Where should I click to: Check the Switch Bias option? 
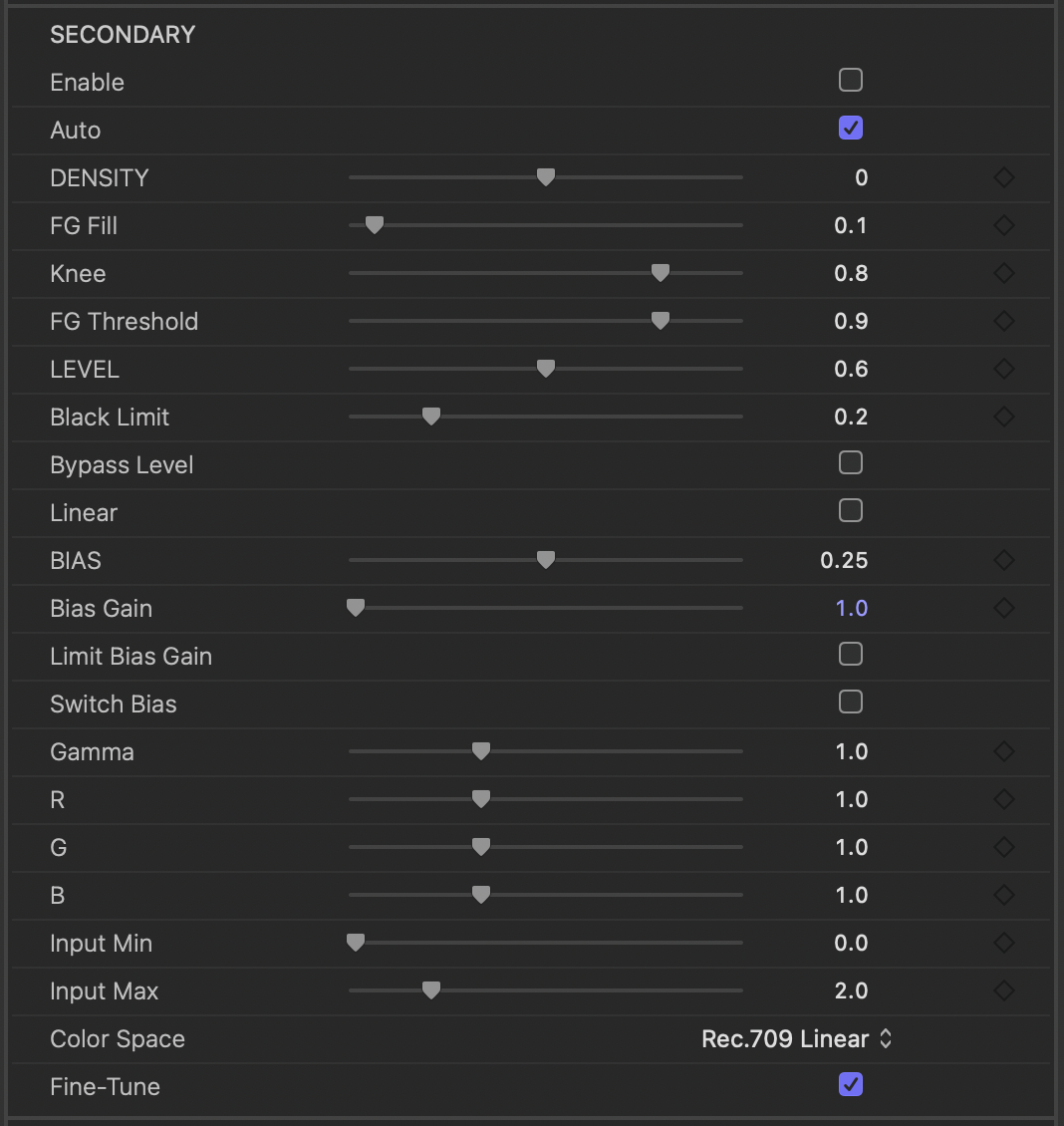click(x=851, y=703)
